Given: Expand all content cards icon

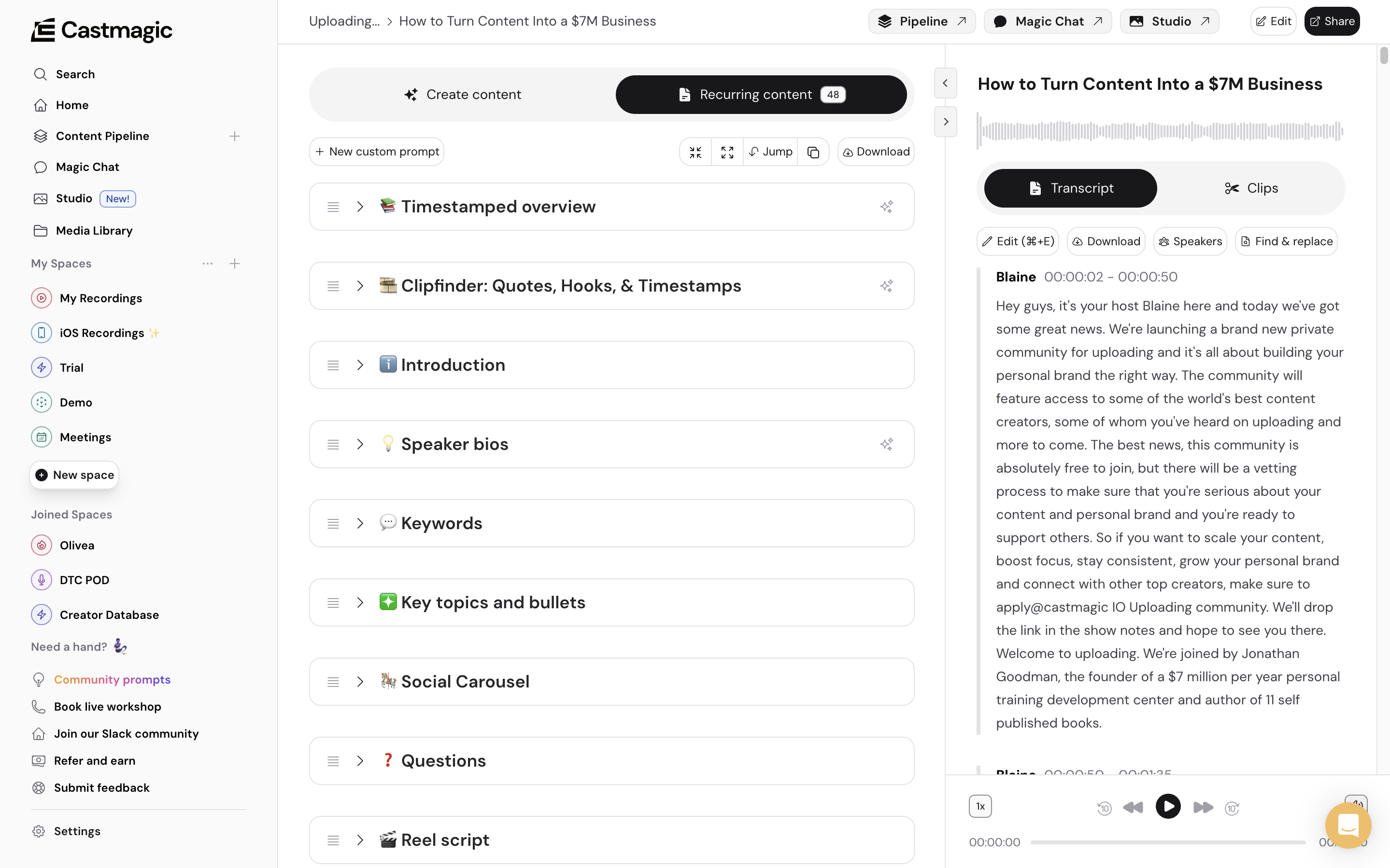Looking at the screenshot, I should tap(727, 152).
